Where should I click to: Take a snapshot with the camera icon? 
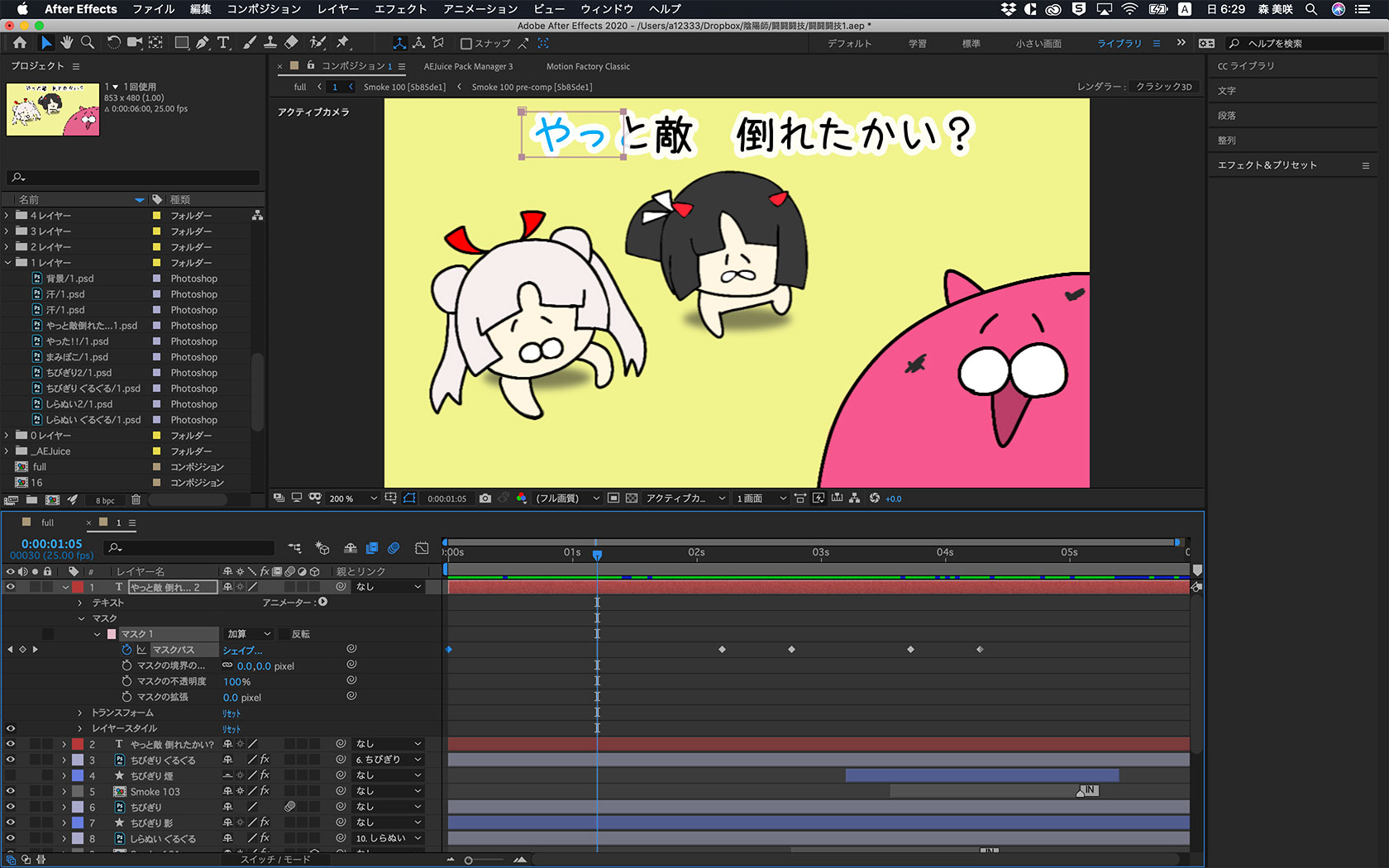[x=485, y=498]
